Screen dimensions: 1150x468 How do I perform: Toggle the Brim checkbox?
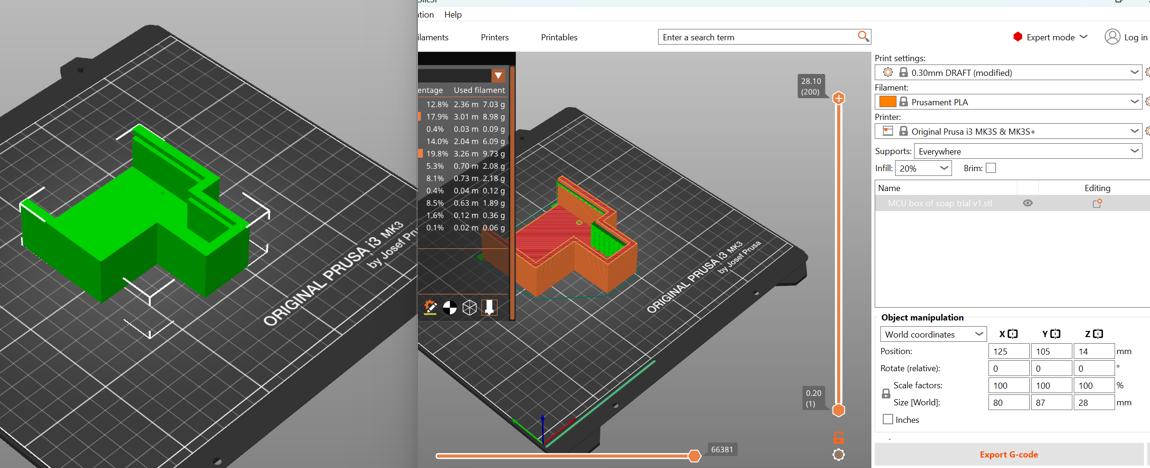[x=991, y=168]
